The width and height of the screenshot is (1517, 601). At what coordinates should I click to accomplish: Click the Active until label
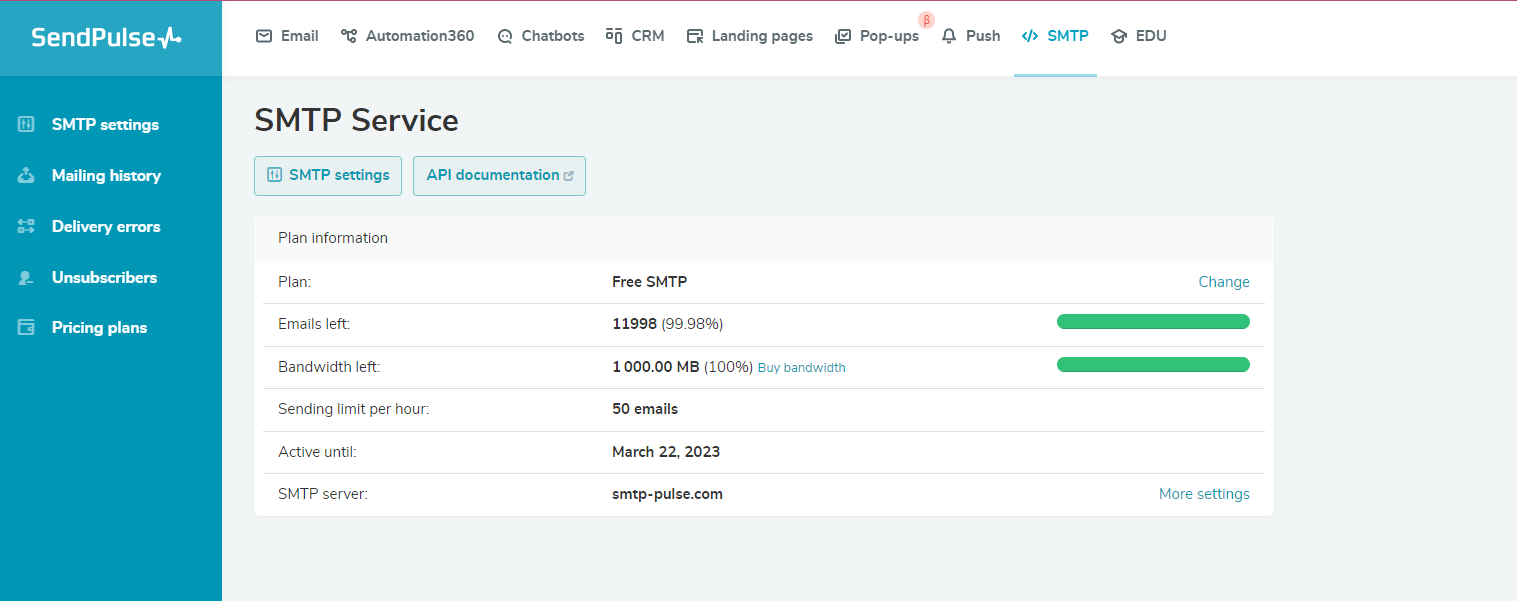click(x=317, y=452)
